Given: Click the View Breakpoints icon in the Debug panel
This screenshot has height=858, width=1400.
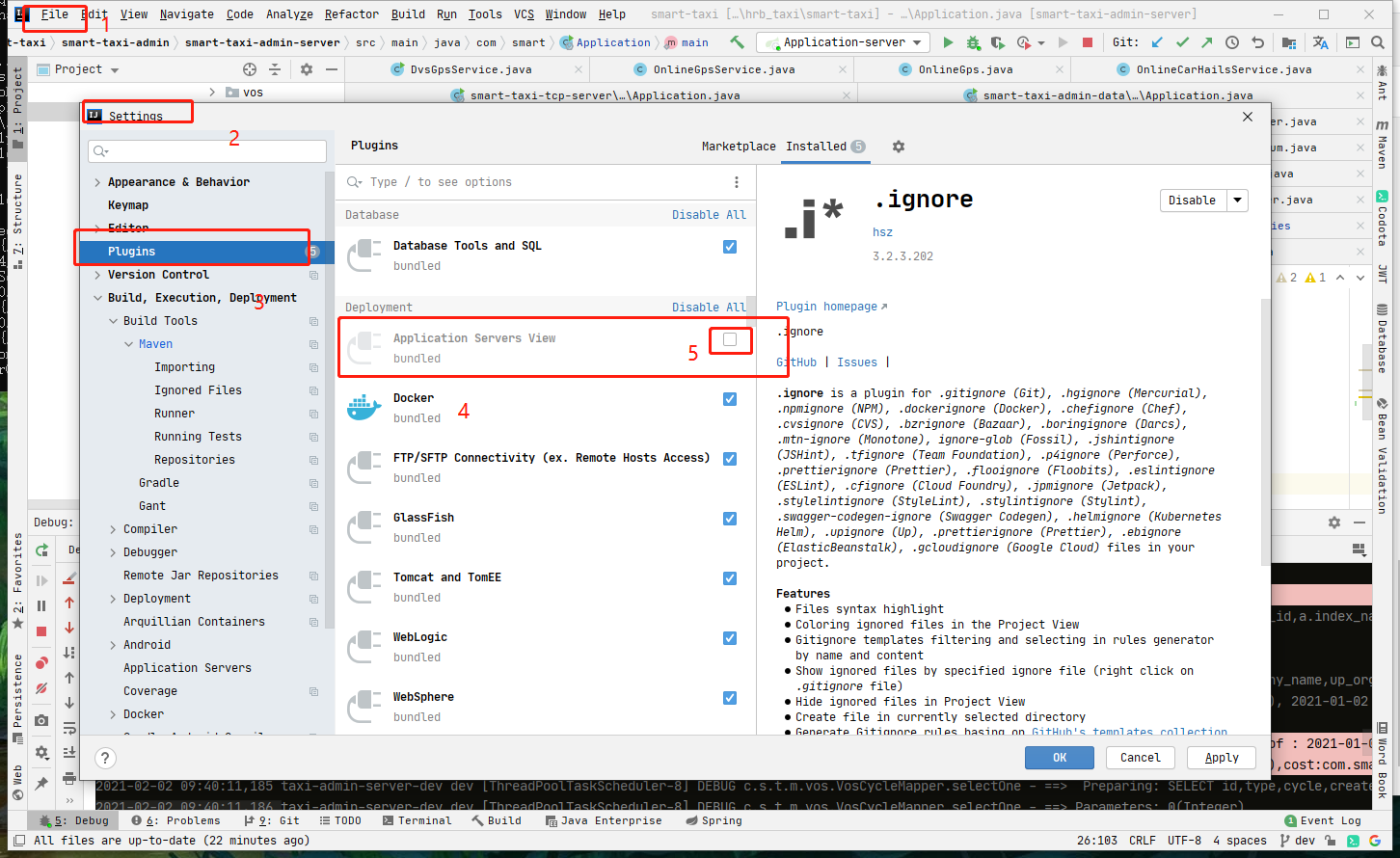Looking at the screenshot, I should click(x=41, y=663).
